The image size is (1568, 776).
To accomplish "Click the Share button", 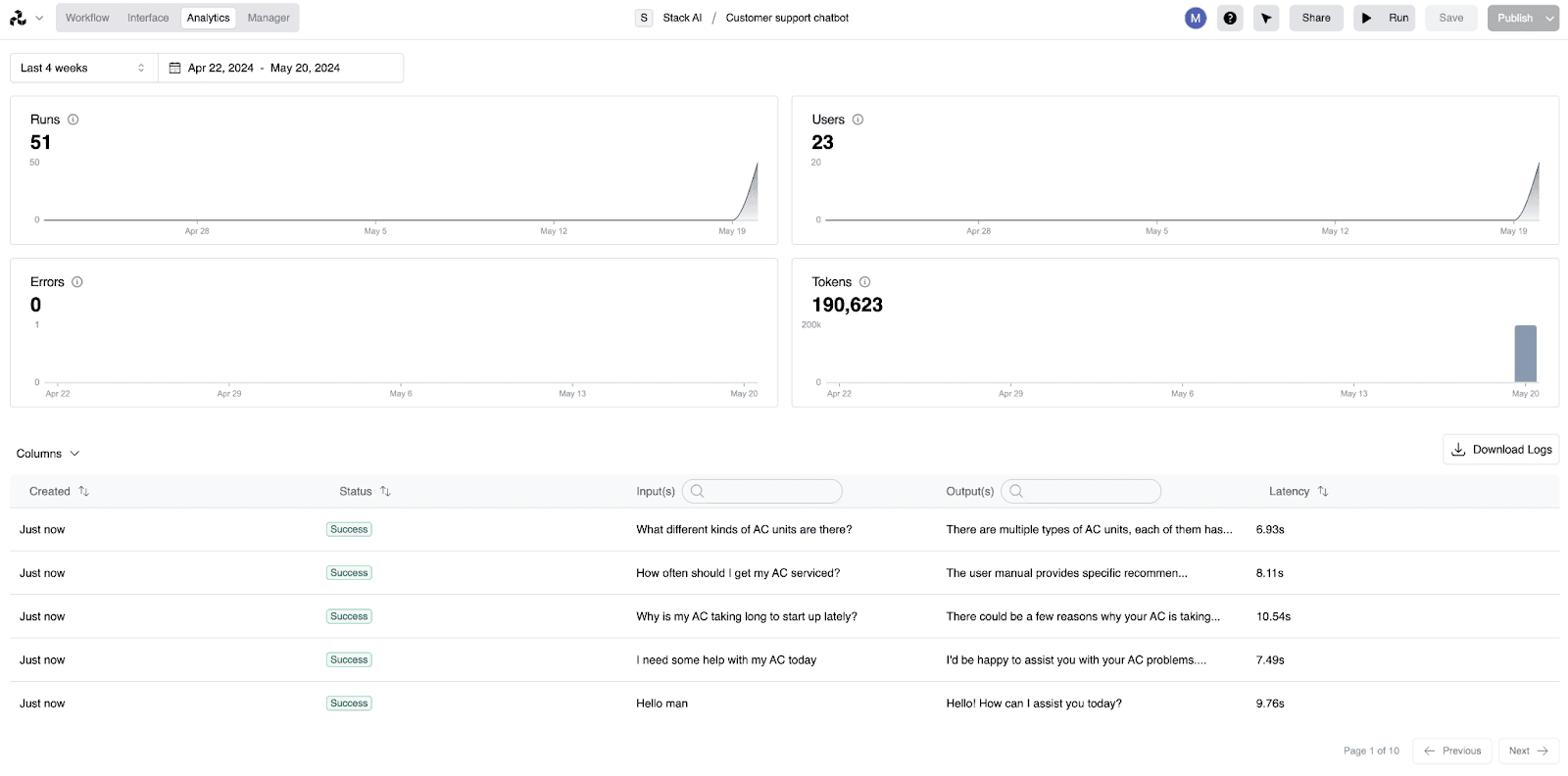I will point(1316,18).
